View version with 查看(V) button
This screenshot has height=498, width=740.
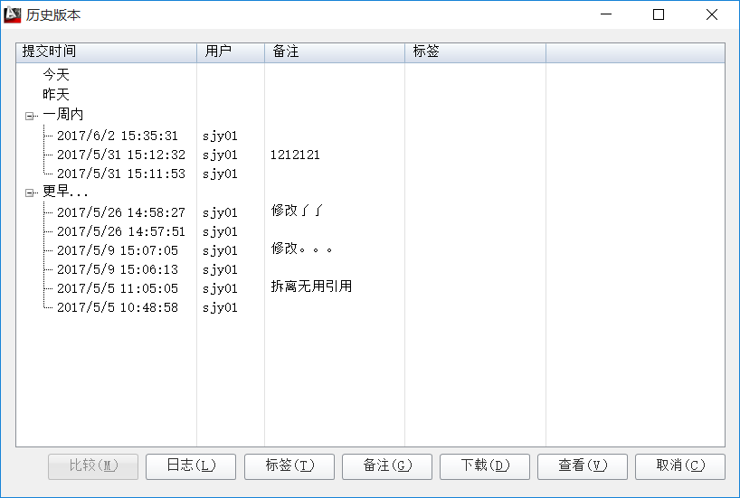tap(582, 466)
